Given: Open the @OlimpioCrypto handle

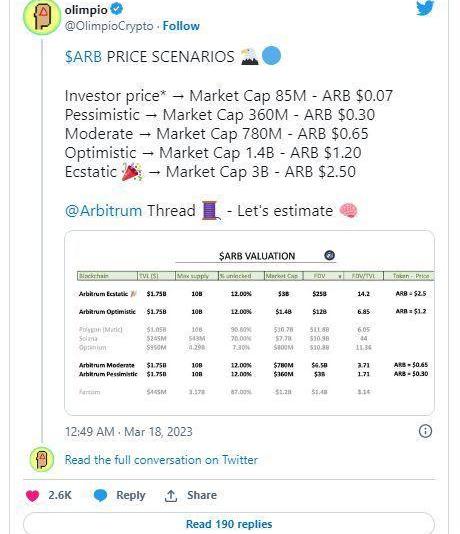Looking at the screenshot, I should tap(109, 26).
